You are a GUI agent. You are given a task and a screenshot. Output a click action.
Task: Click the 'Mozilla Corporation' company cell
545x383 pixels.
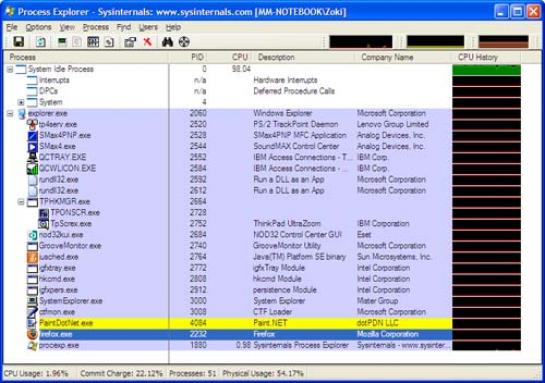pyautogui.click(x=388, y=334)
